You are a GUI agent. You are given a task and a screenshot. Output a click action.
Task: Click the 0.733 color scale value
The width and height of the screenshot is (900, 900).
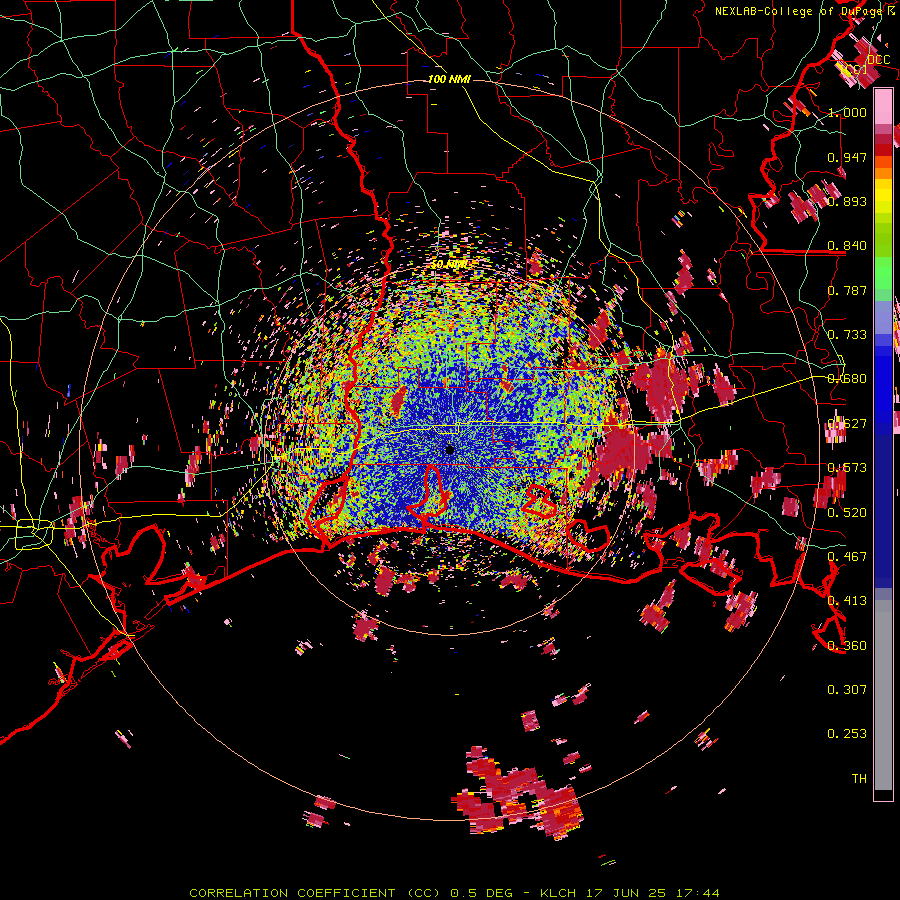847,335
